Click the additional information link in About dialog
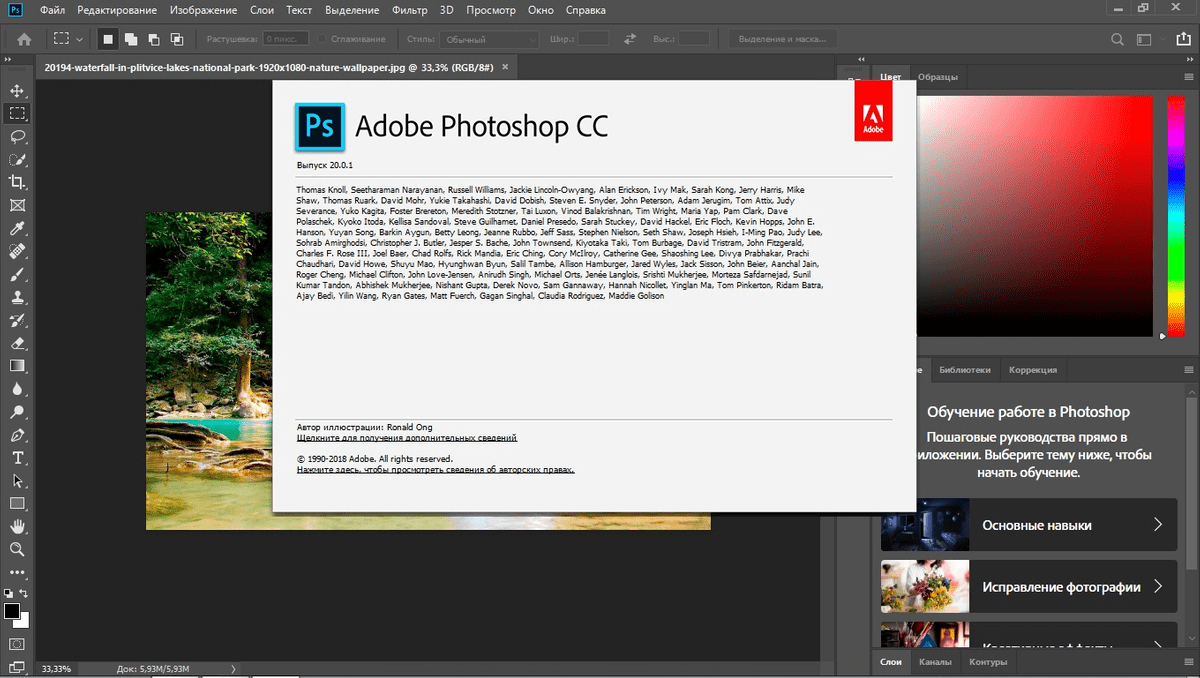The width and height of the screenshot is (1200, 678). (x=406, y=438)
